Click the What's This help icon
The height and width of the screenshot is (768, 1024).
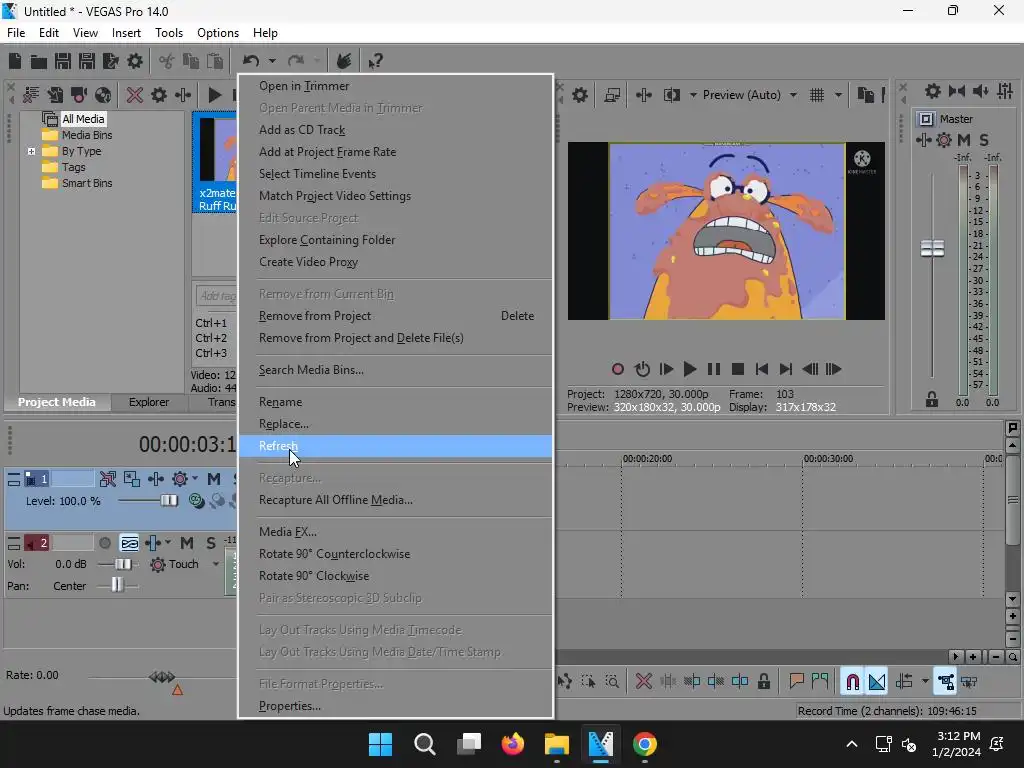click(376, 61)
